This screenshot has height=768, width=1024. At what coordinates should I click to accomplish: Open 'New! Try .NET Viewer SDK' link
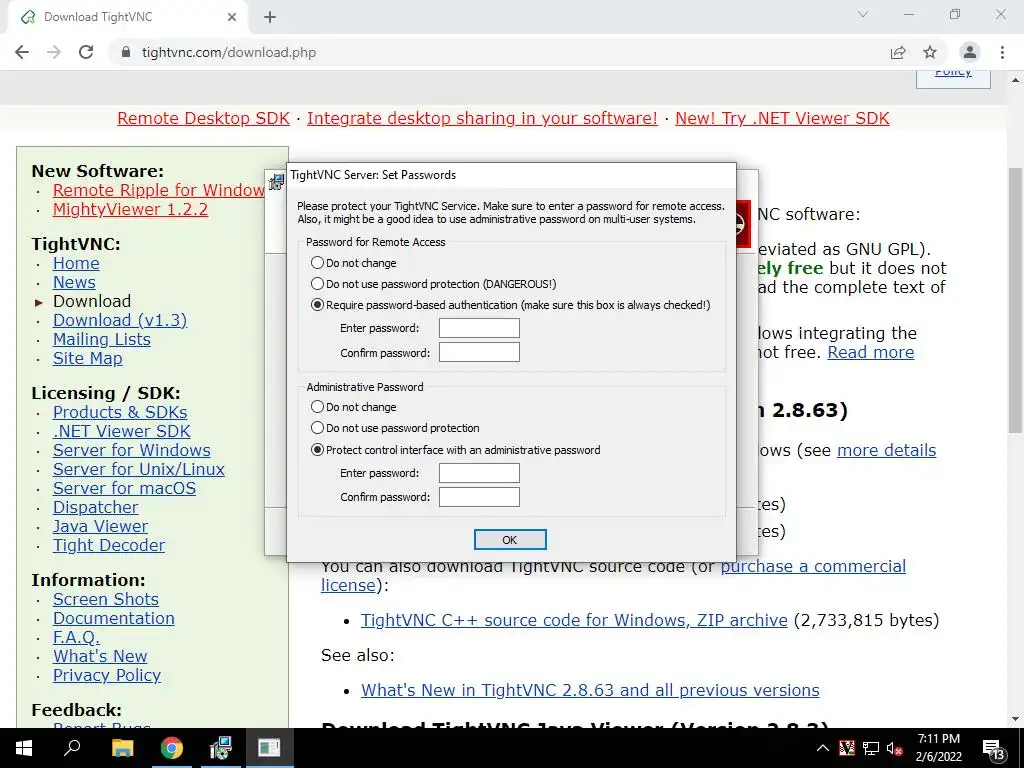tap(782, 118)
